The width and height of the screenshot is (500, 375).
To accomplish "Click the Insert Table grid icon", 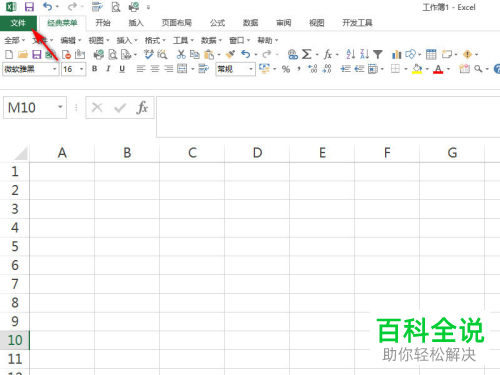I will (x=431, y=54).
